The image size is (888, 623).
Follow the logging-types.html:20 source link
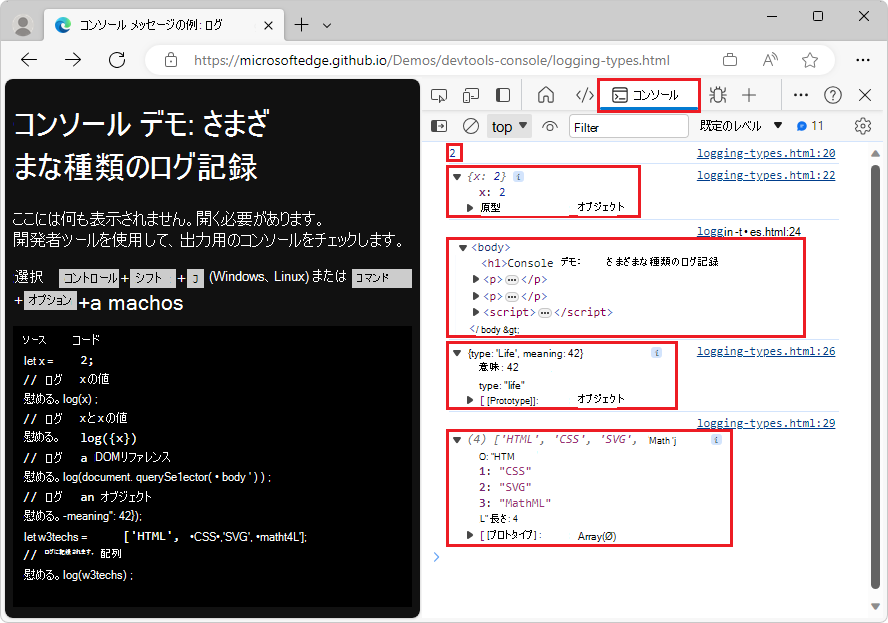(x=765, y=152)
